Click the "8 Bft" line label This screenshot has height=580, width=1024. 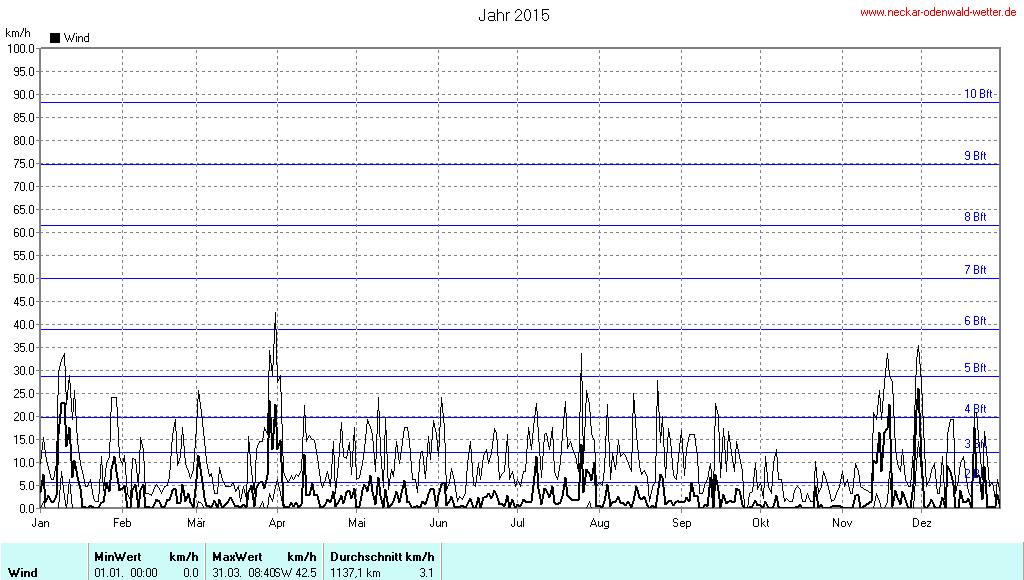975,217
